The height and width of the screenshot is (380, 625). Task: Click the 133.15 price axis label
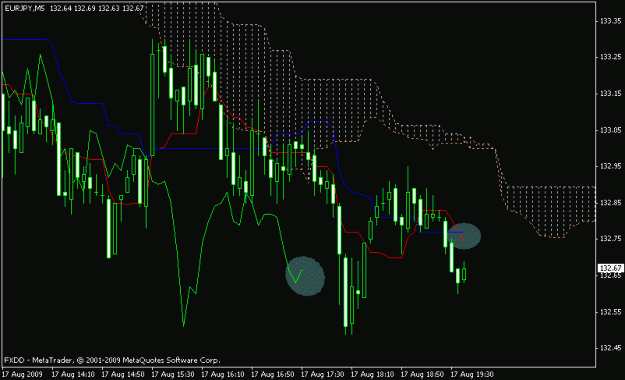click(611, 93)
